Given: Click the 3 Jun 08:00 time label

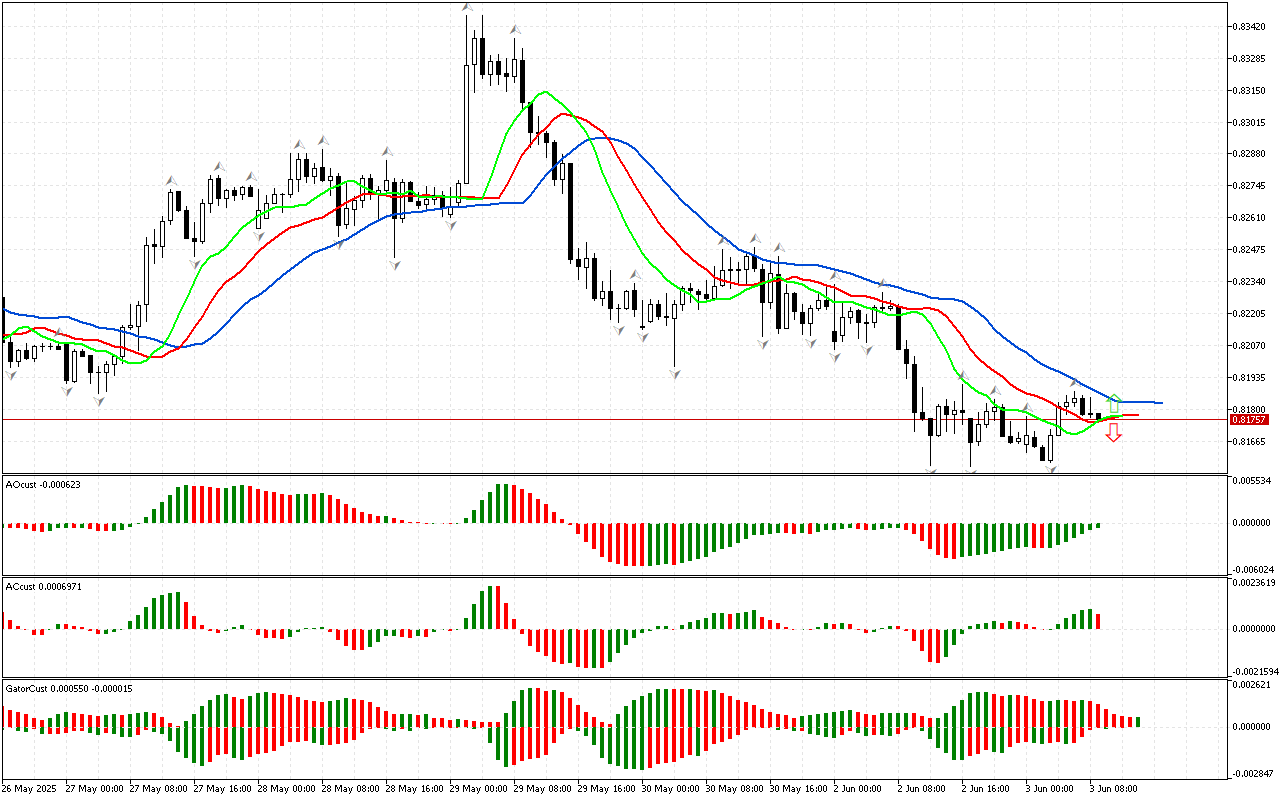Looking at the screenshot, I should [1111, 789].
